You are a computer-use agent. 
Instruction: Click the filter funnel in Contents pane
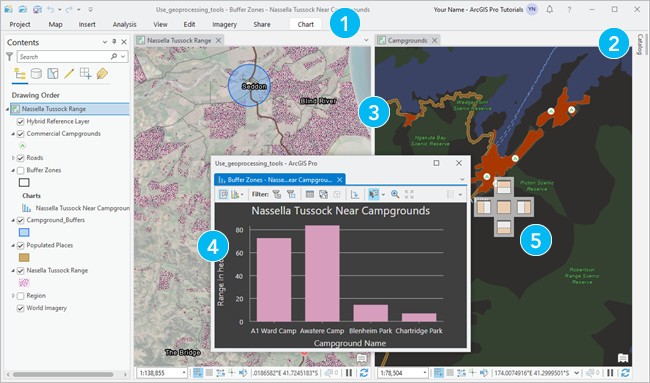[x=10, y=57]
